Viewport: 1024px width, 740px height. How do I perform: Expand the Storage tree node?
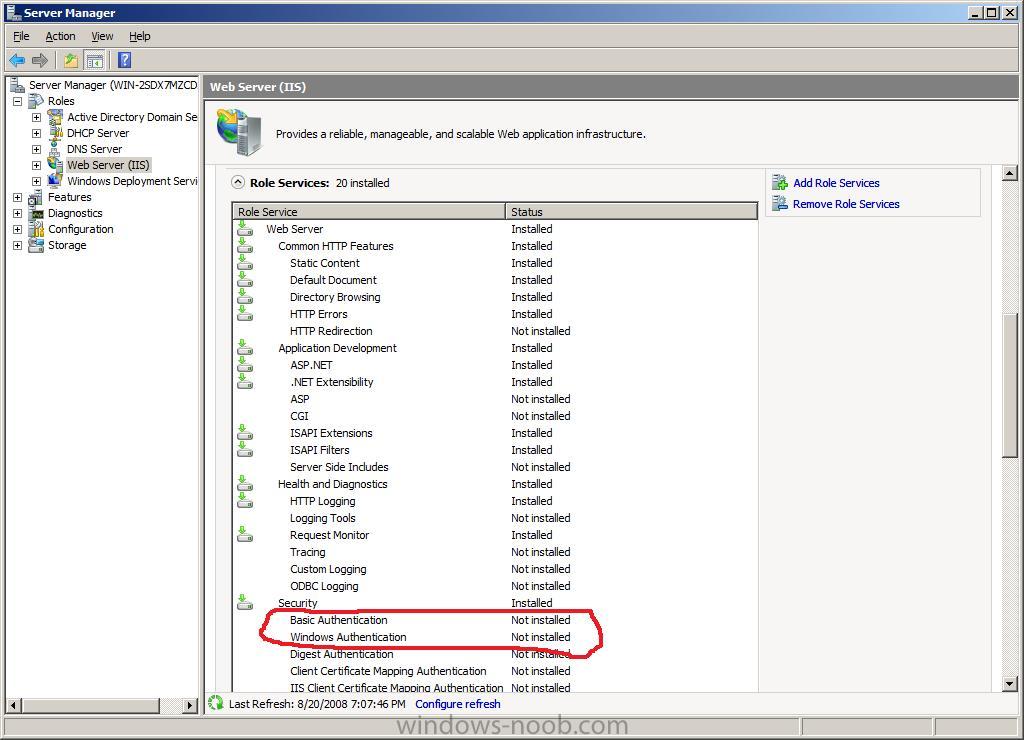pos(18,246)
